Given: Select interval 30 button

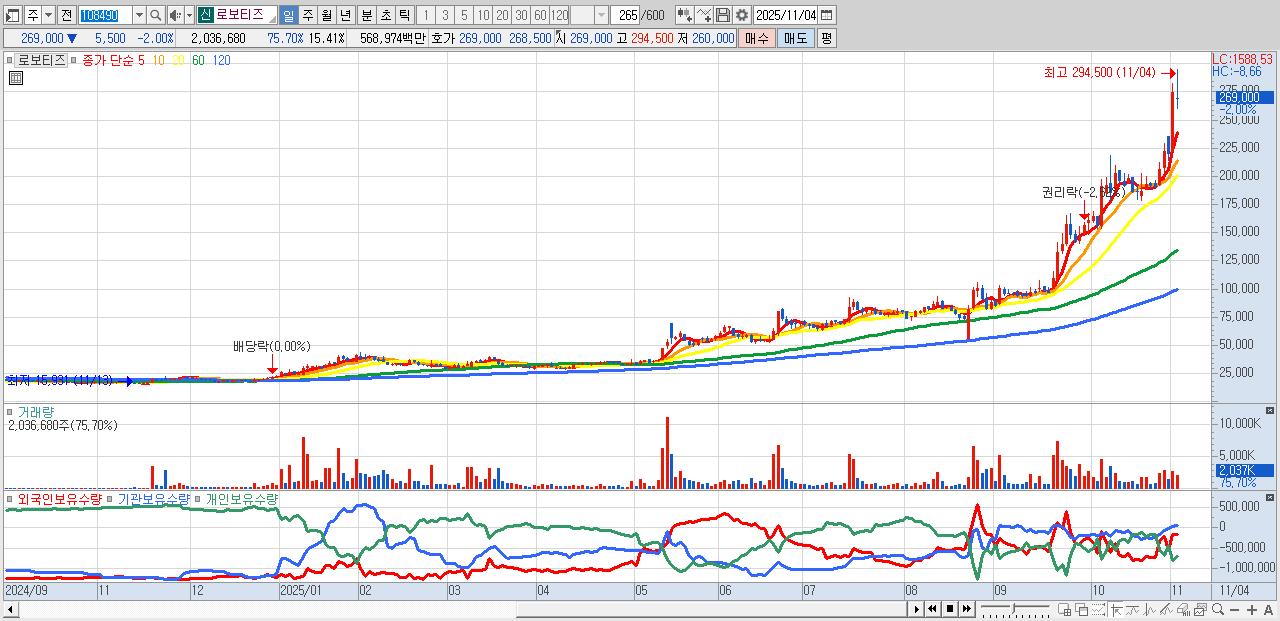Looking at the screenshot, I should 521,15.
